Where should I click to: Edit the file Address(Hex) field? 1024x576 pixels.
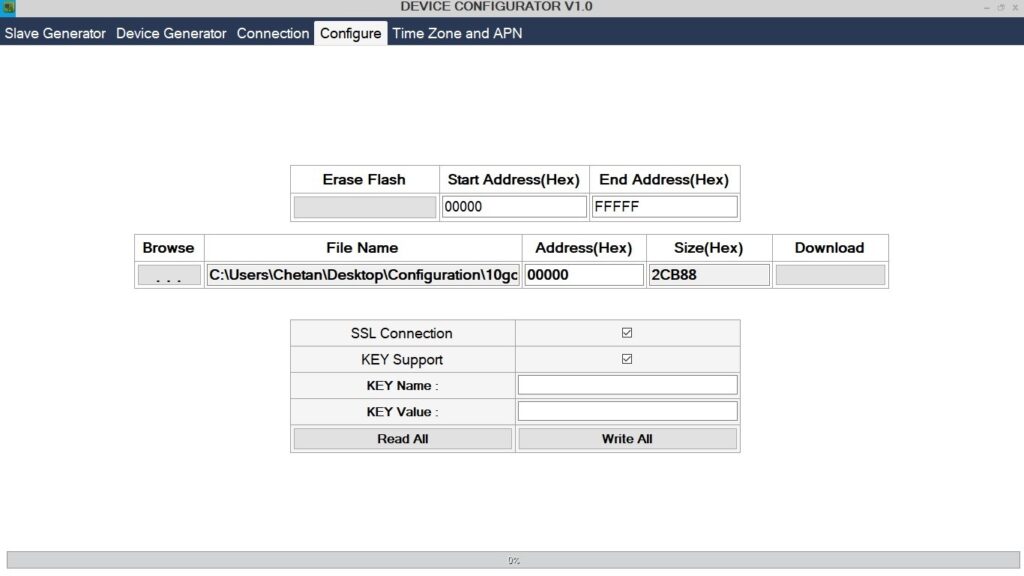point(584,275)
